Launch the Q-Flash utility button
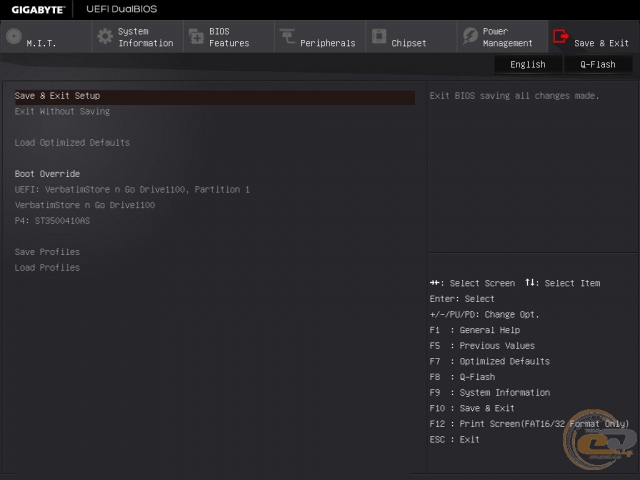Image resolution: width=640 pixels, height=480 pixels. [x=598, y=64]
